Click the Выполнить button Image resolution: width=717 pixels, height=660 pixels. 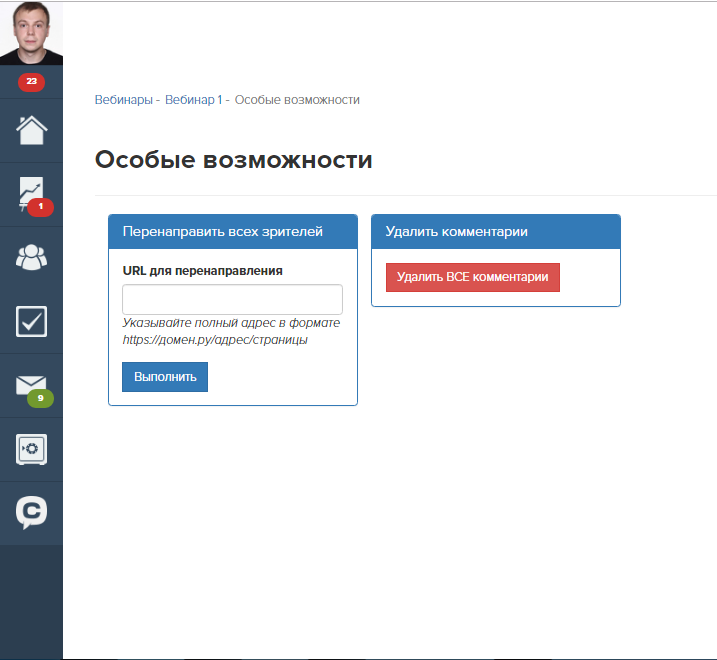click(x=165, y=377)
